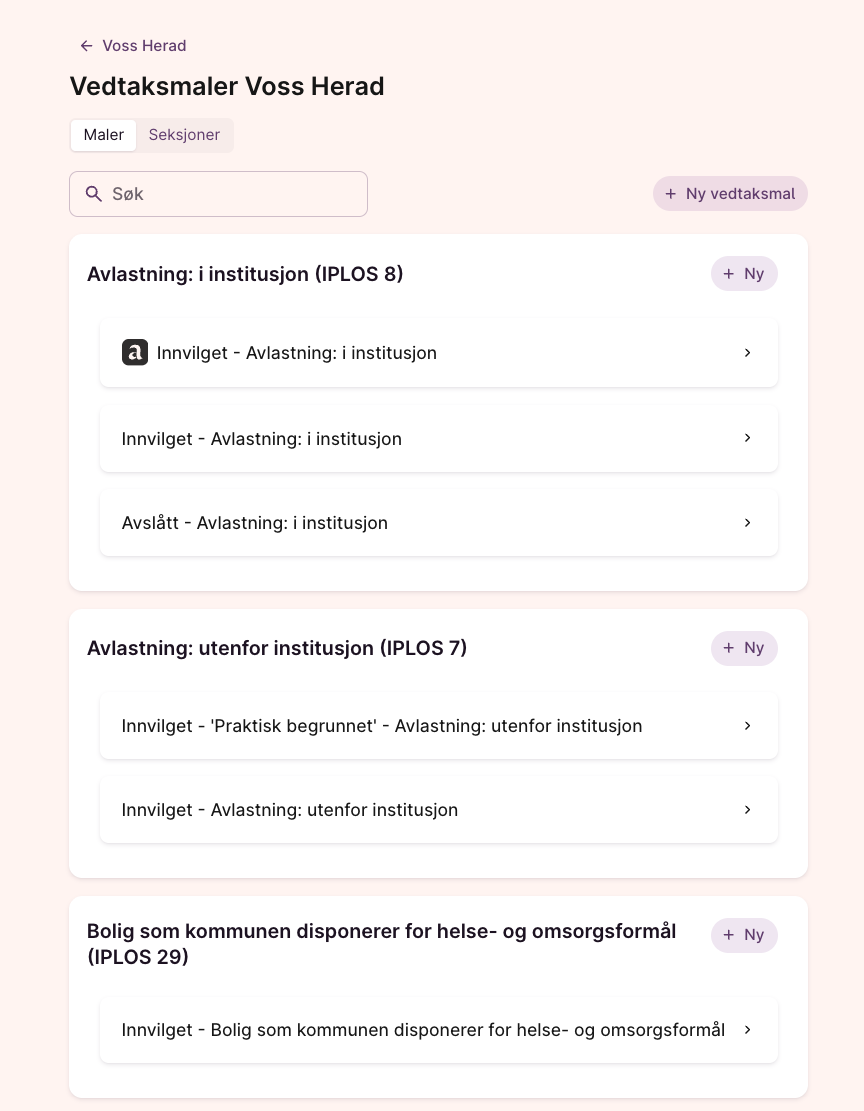Click chevron on Innvilget - Avlastning: utenfor institusjon

747,810
